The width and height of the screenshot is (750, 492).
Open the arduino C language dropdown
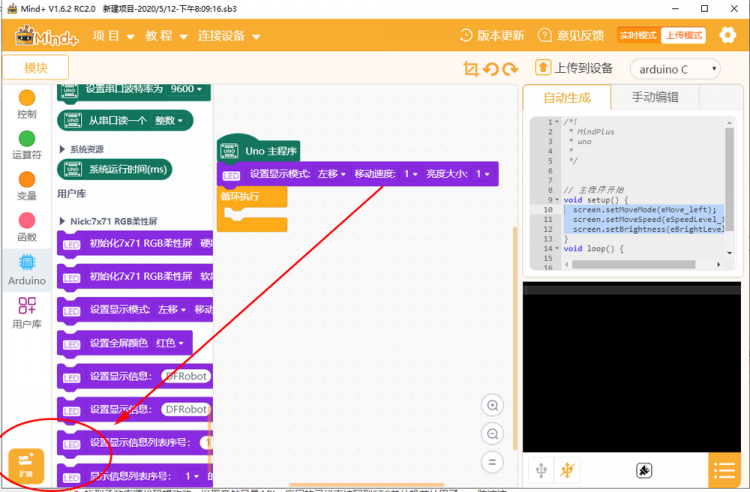tap(675, 69)
